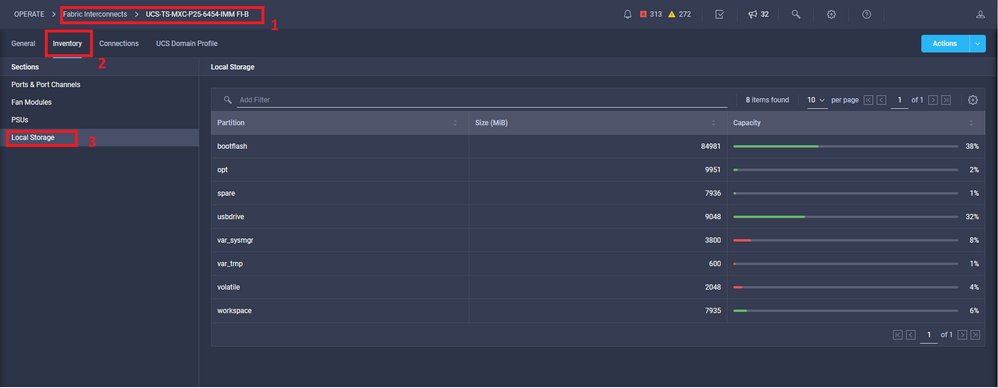Click the 2048 size value
The height and width of the screenshot is (388, 998).
(713, 288)
